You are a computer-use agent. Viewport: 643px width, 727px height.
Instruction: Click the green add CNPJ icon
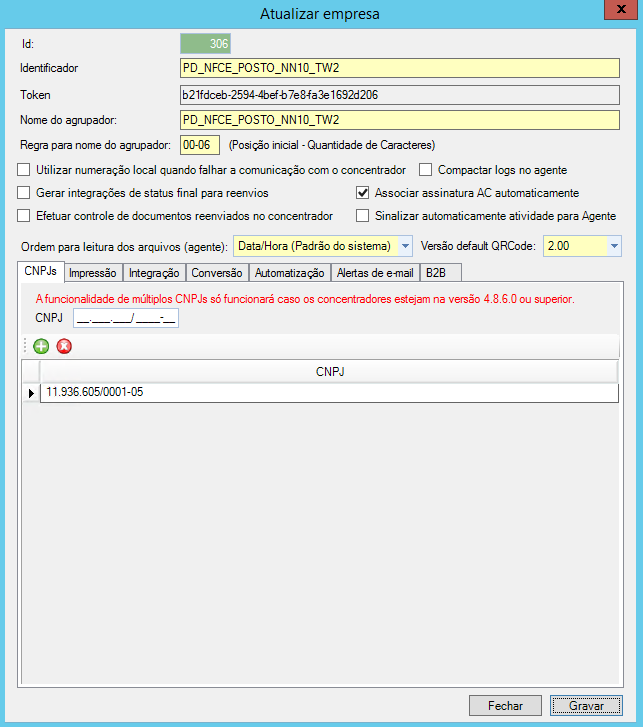coord(41,346)
